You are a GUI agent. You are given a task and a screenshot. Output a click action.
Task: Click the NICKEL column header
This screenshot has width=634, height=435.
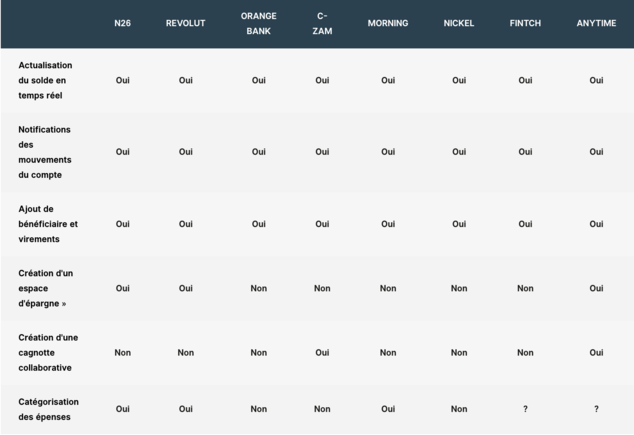click(x=459, y=23)
